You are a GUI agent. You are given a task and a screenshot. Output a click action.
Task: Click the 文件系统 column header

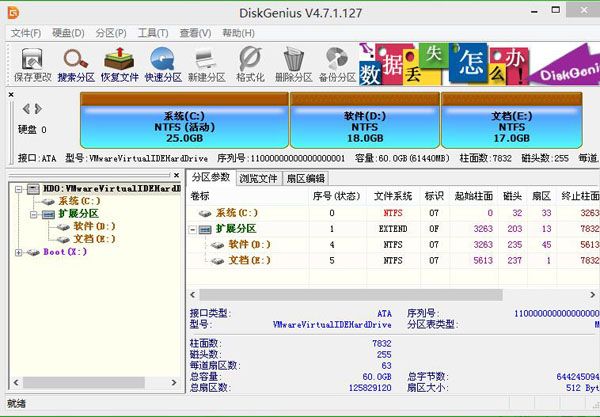(x=393, y=196)
